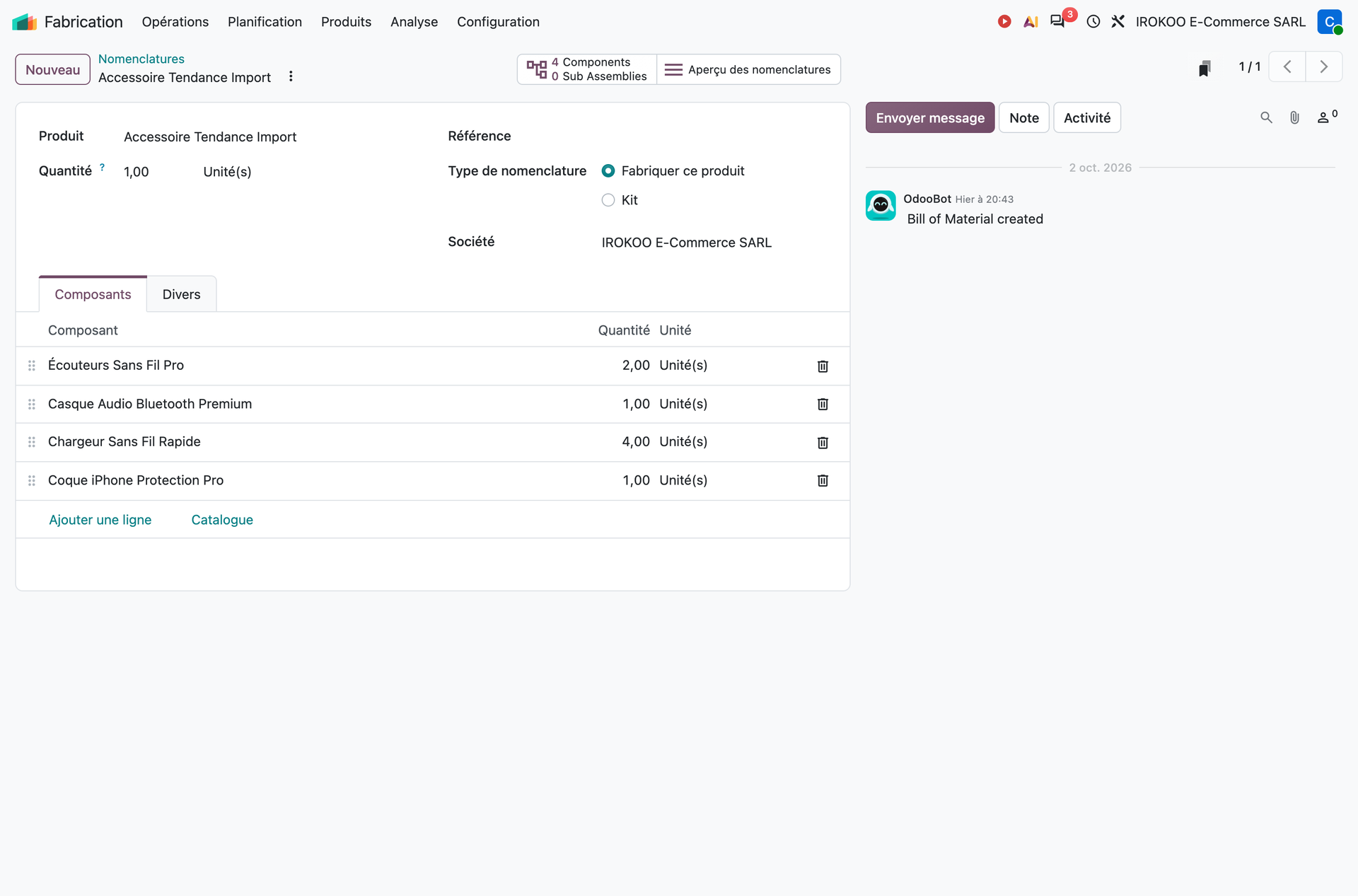Click the Envoyer message button
Viewport: 1358px width, 896px height.
[930, 117]
